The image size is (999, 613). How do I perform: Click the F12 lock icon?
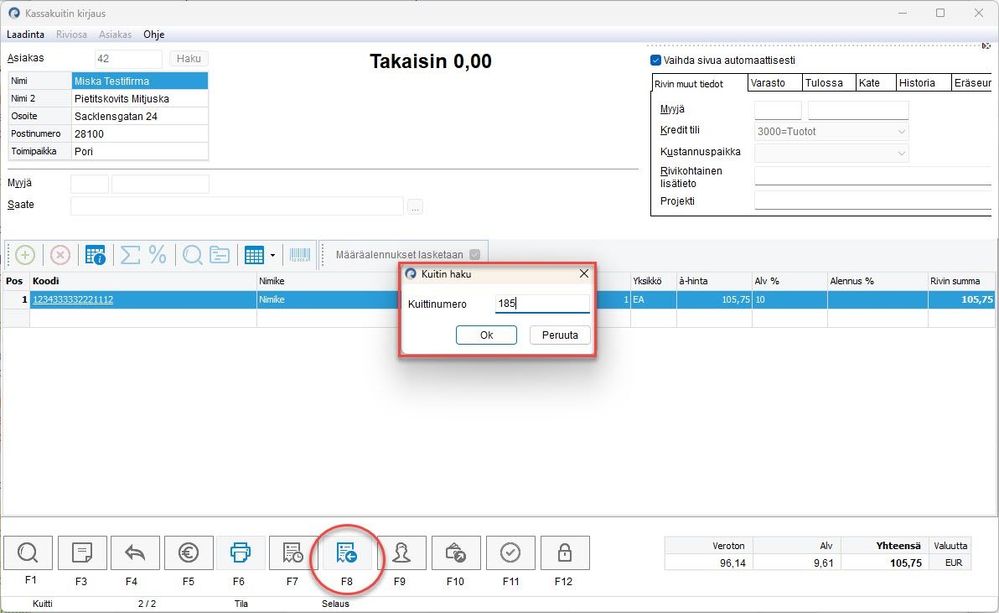click(564, 553)
